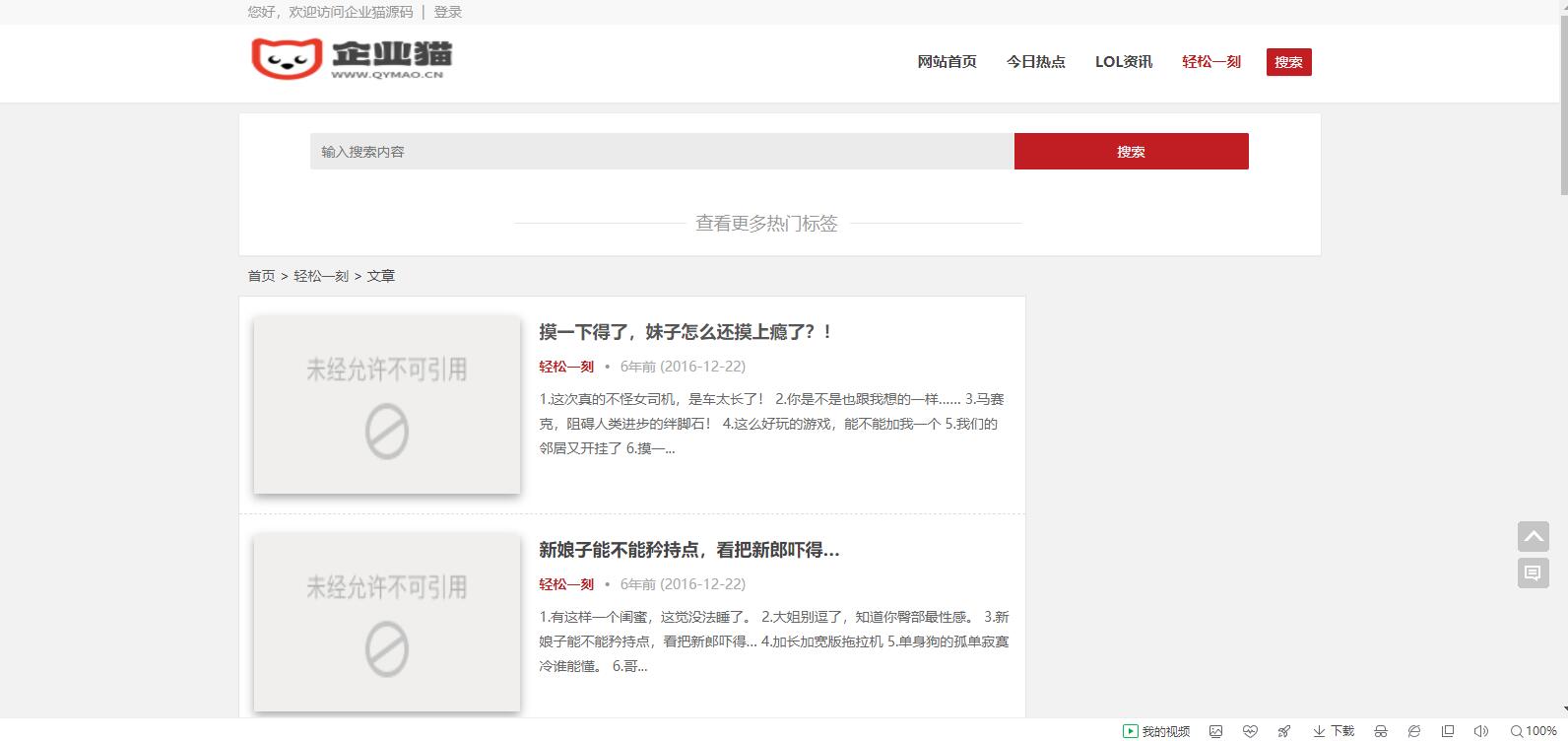Open the 下载 downloads manager
Image resolution: width=1568 pixels, height=741 pixels.
click(x=1334, y=731)
